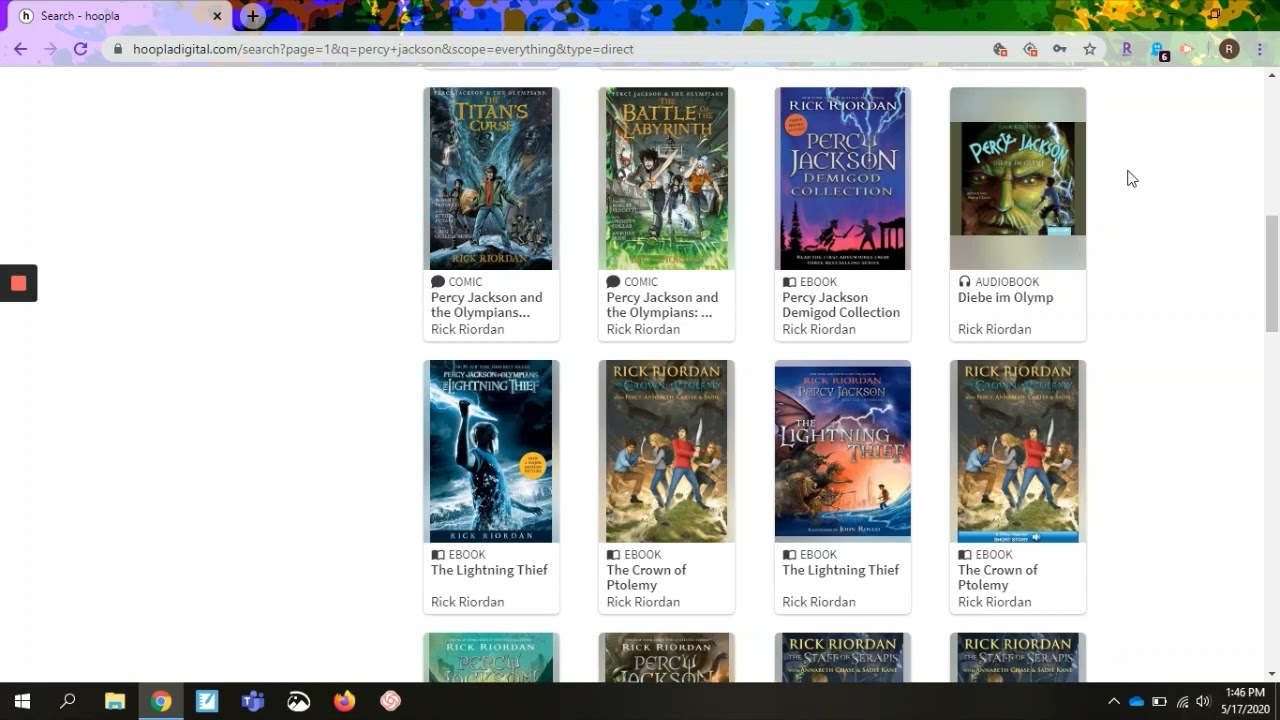The width and height of the screenshot is (1280, 720).
Task: Switch to Chrome in the taskbar
Action: coord(161,701)
